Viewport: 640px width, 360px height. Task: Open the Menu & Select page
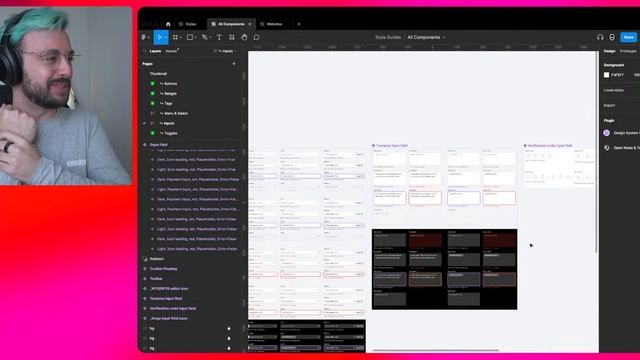[x=176, y=113]
